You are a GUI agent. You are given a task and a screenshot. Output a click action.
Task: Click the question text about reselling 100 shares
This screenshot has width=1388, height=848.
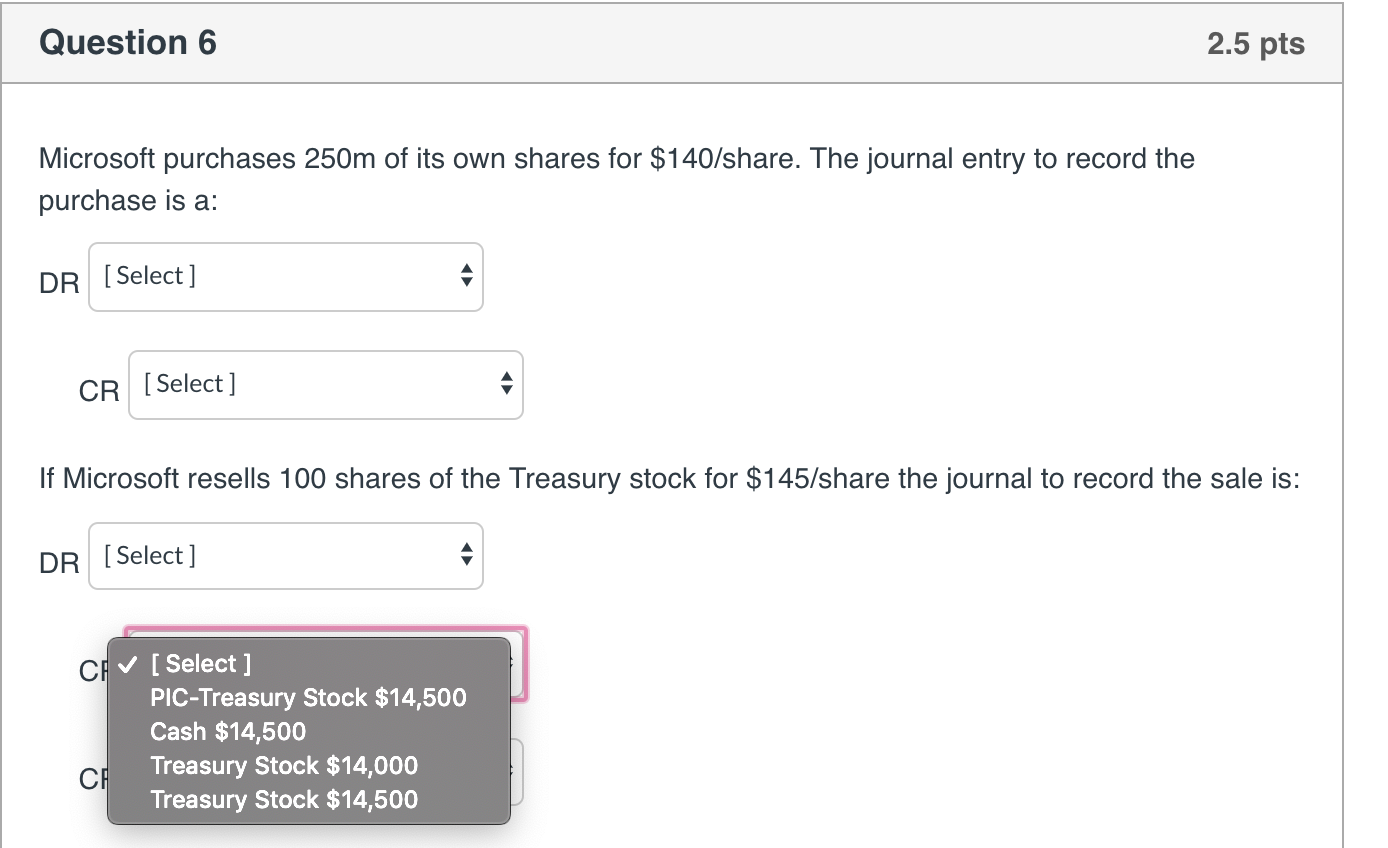point(666,478)
